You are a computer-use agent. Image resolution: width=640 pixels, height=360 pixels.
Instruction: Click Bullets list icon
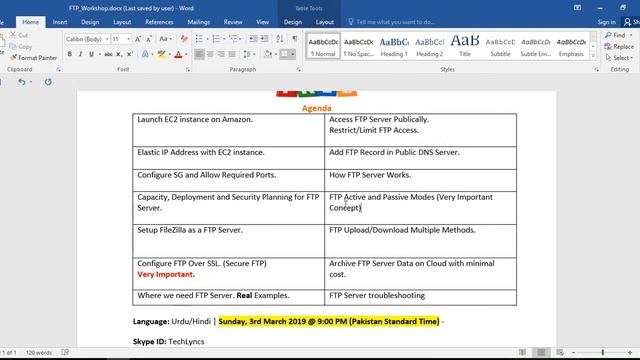(199, 39)
